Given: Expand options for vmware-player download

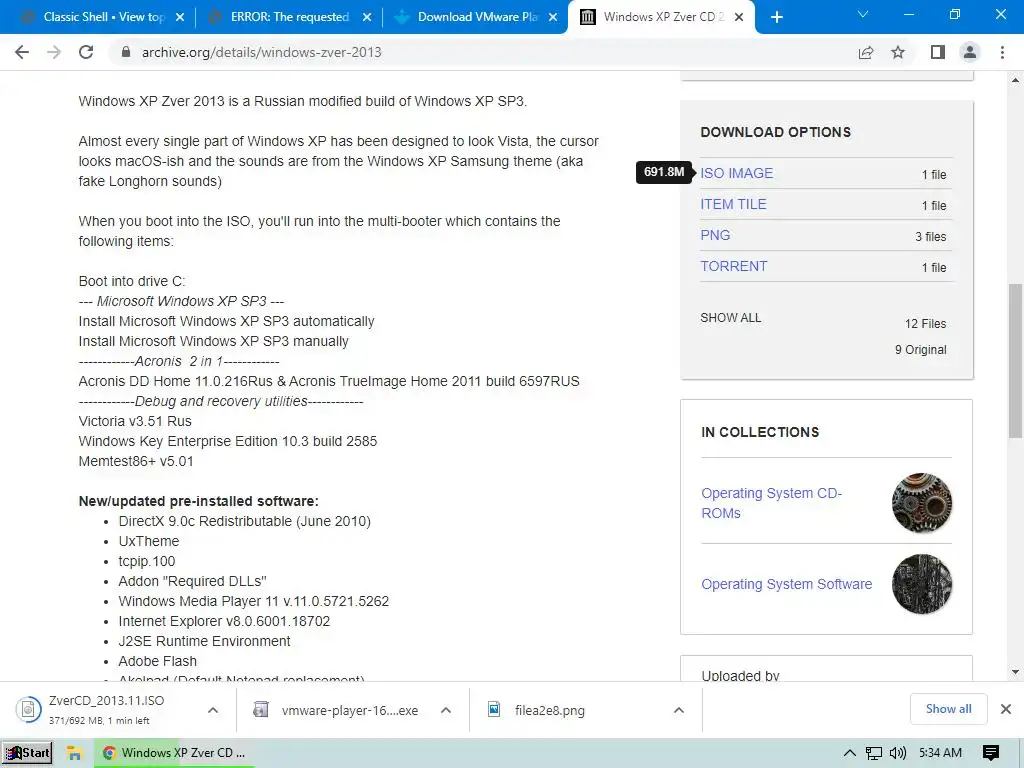Looking at the screenshot, I should [x=446, y=710].
